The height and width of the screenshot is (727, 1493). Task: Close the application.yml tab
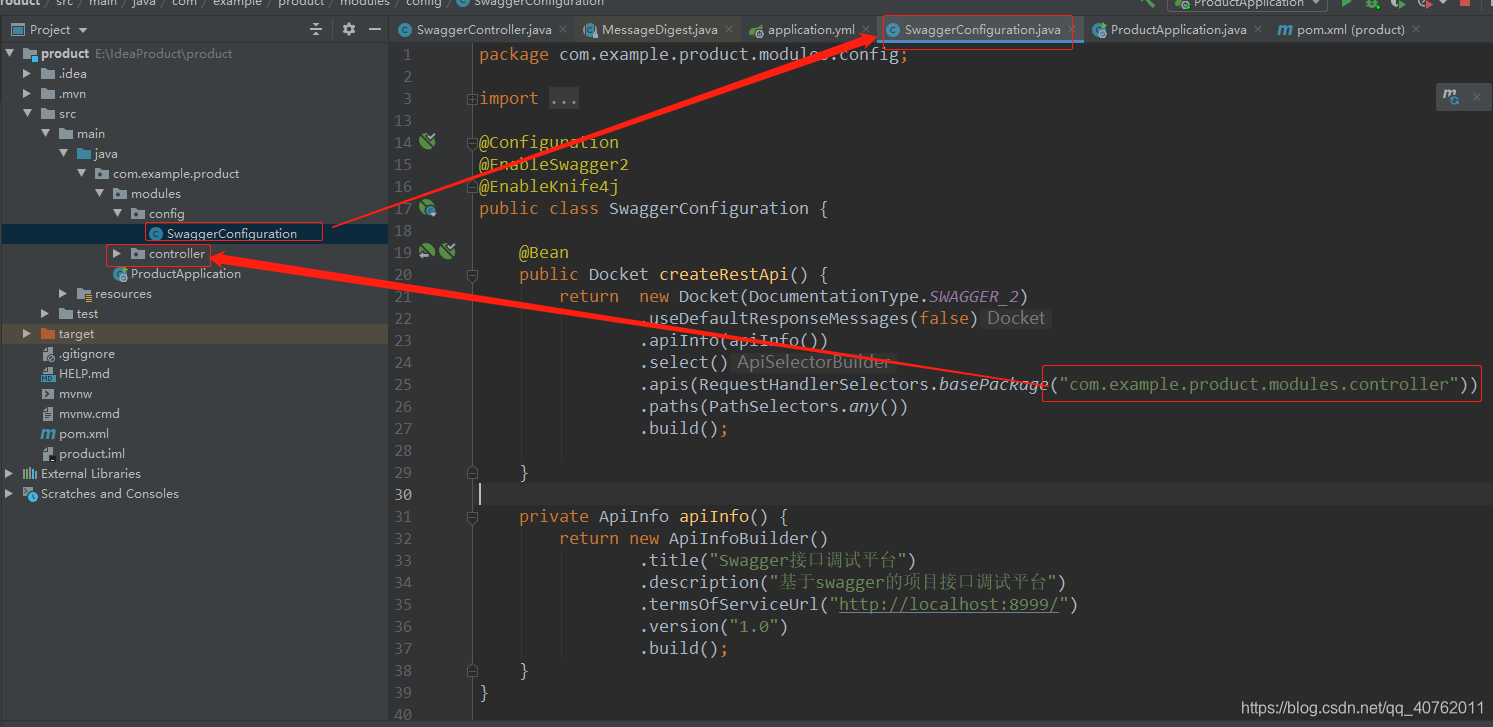(866, 30)
